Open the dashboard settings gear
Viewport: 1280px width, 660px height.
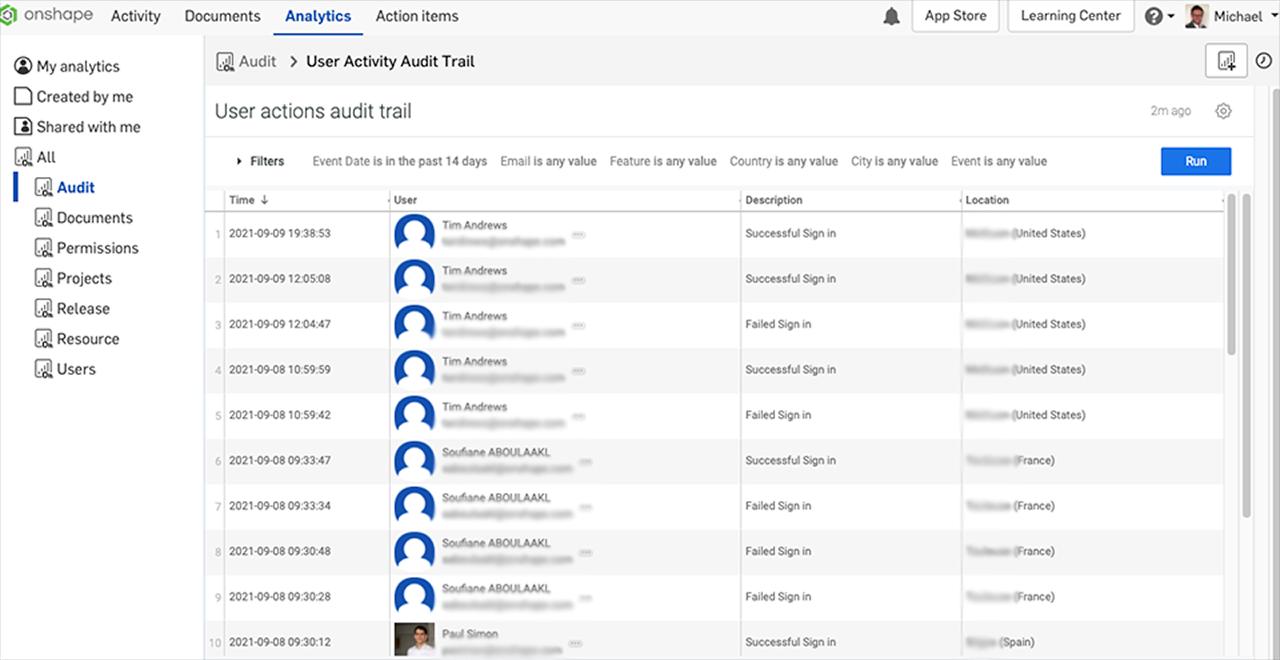pos(1223,111)
